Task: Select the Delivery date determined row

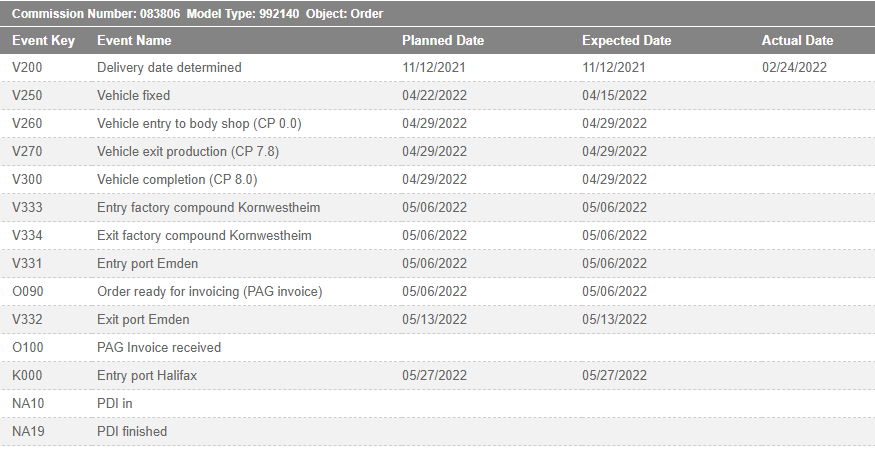Action: pos(169,68)
